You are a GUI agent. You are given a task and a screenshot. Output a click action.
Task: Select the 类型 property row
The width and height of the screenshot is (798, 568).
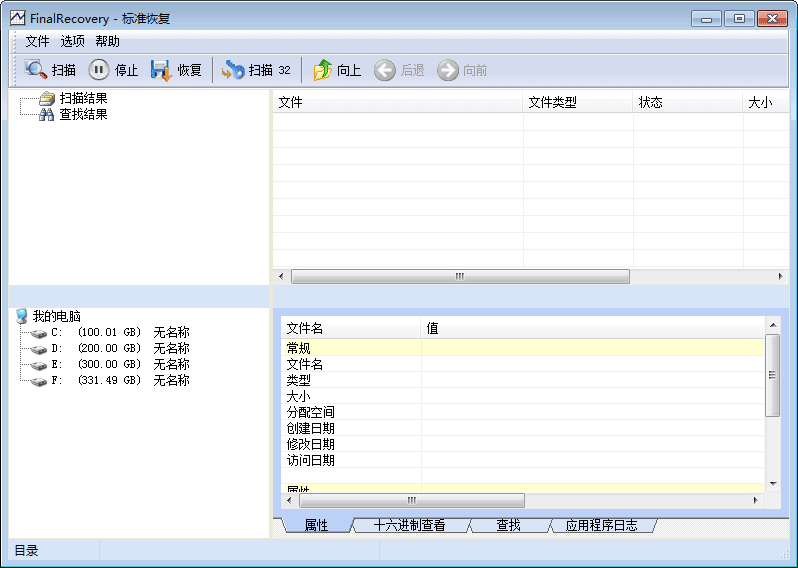pos(523,380)
